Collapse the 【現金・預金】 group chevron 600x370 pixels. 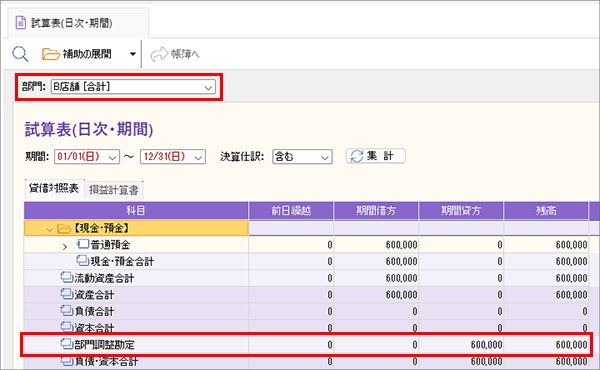pyautogui.click(x=49, y=230)
